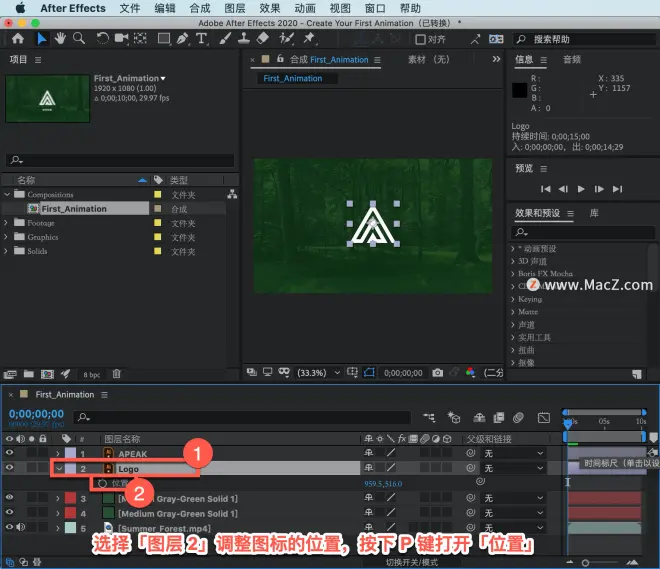Expand the Solids folder
The width and height of the screenshot is (660, 569).
tap(6, 251)
